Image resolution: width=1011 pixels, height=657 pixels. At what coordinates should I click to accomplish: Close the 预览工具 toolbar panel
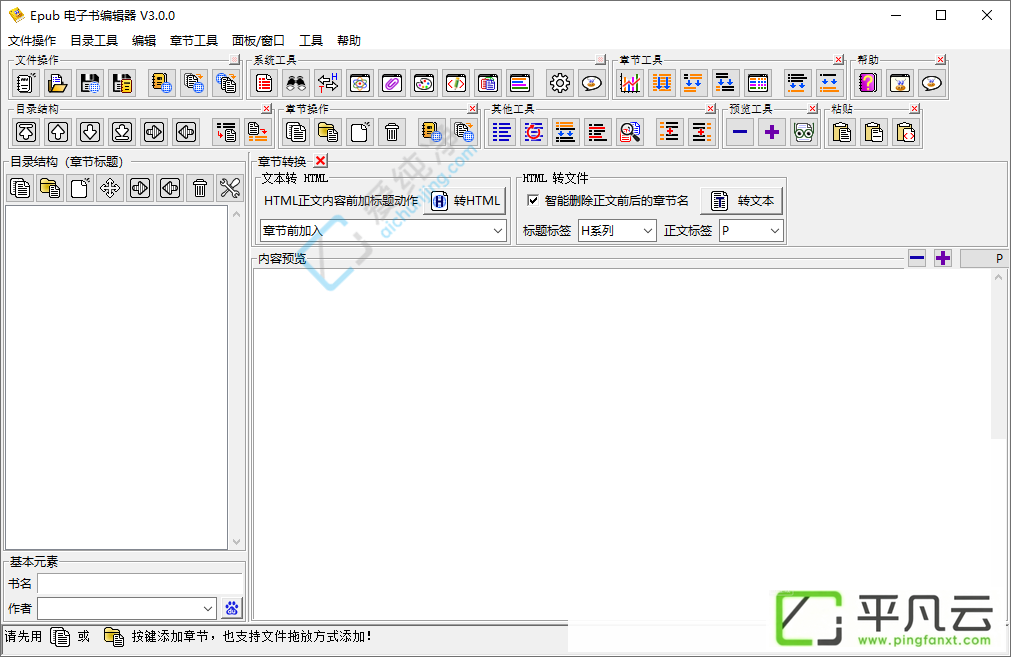(812, 108)
